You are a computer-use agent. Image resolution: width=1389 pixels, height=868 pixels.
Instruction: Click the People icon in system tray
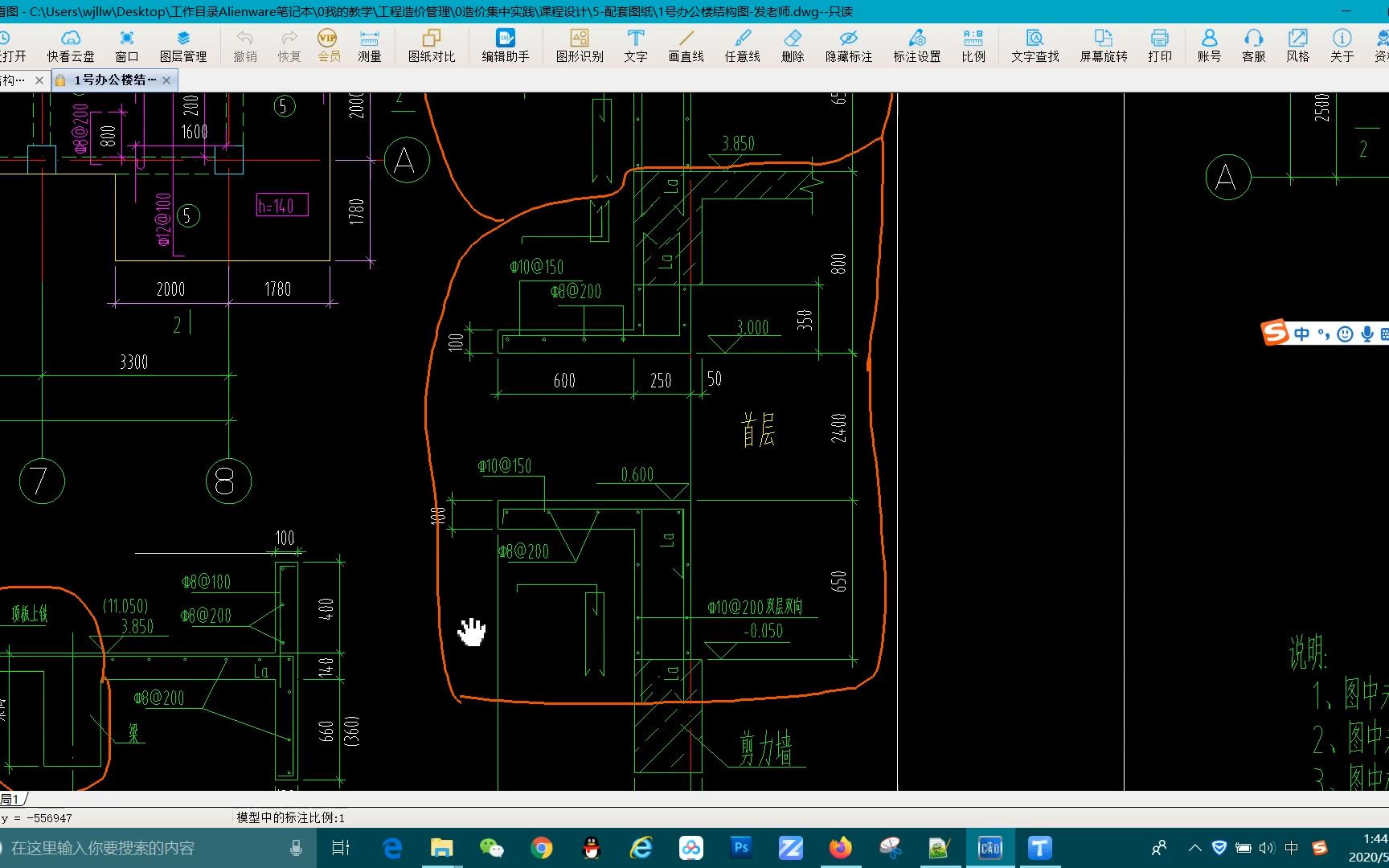coord(1159,848)
